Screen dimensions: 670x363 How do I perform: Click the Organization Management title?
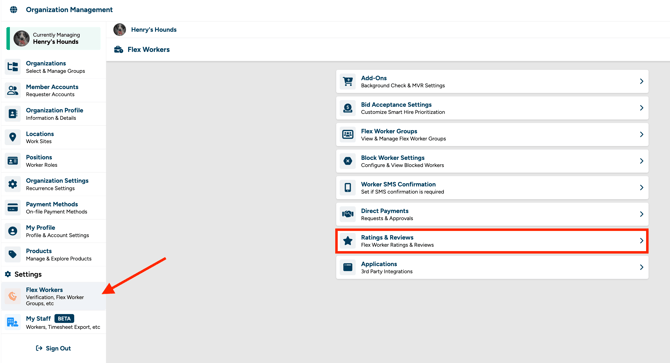pos(69,9)
